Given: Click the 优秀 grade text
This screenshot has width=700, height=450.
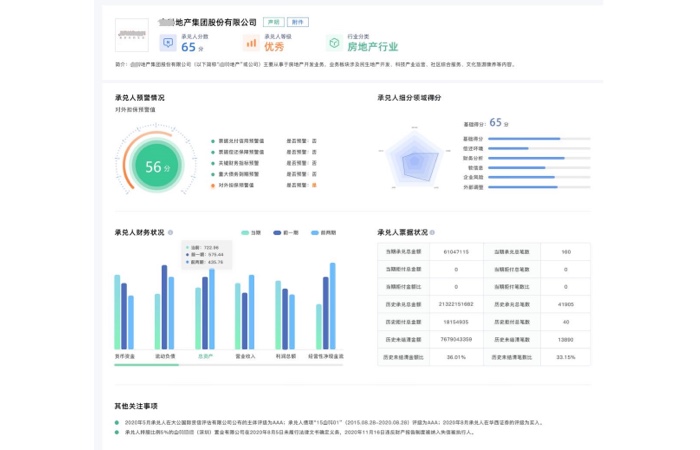Looking at the screenshot, I should pyautogui.click(x=274, y=47).
